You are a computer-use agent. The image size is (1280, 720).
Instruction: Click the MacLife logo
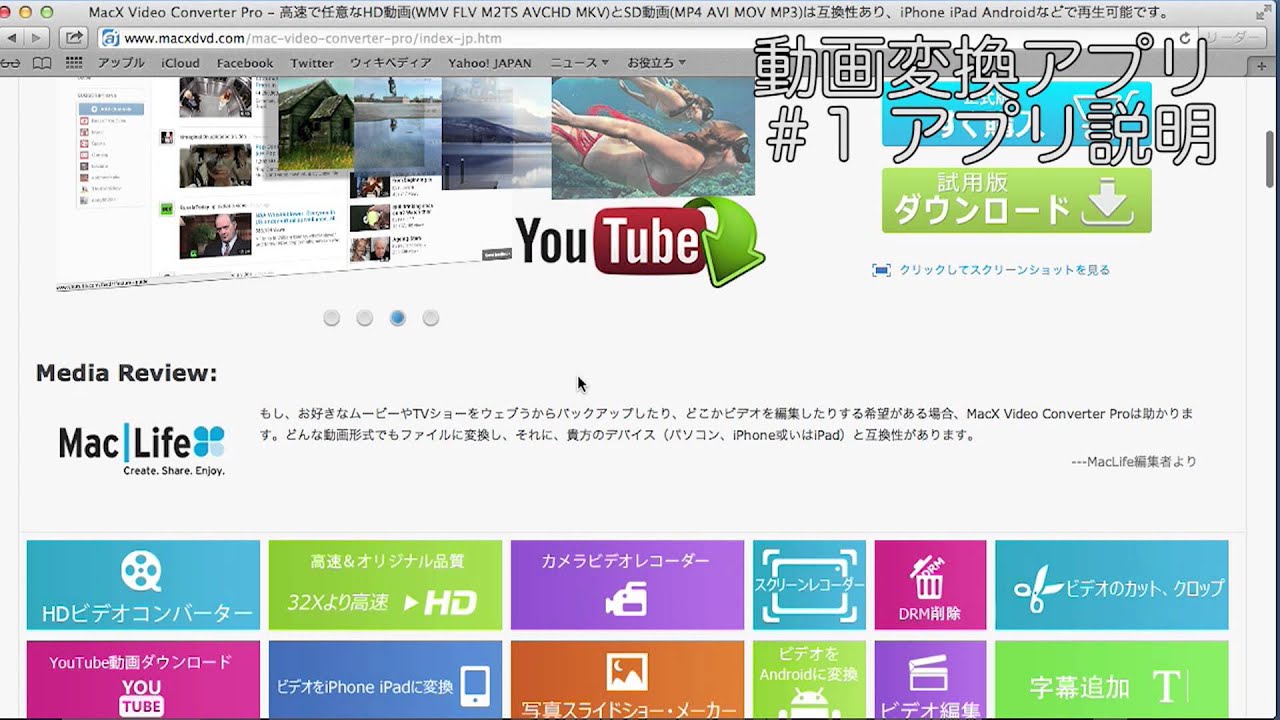coord(141,448)
